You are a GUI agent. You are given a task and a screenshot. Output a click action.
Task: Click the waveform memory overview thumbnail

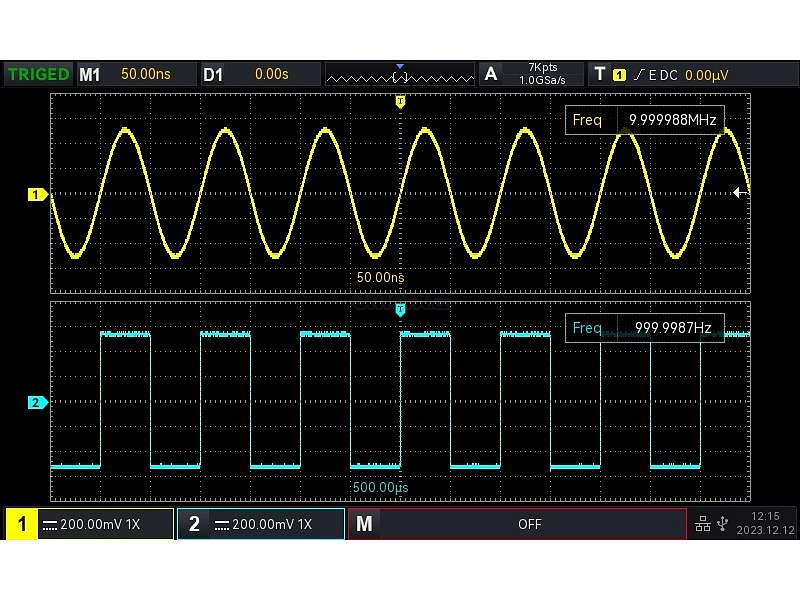pyautogui.click(x=400, y=75)
